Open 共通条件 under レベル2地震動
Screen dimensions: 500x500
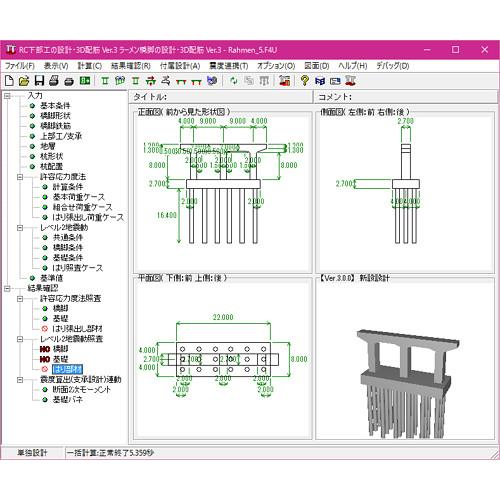pyautogui.click(x=68, y=238)
